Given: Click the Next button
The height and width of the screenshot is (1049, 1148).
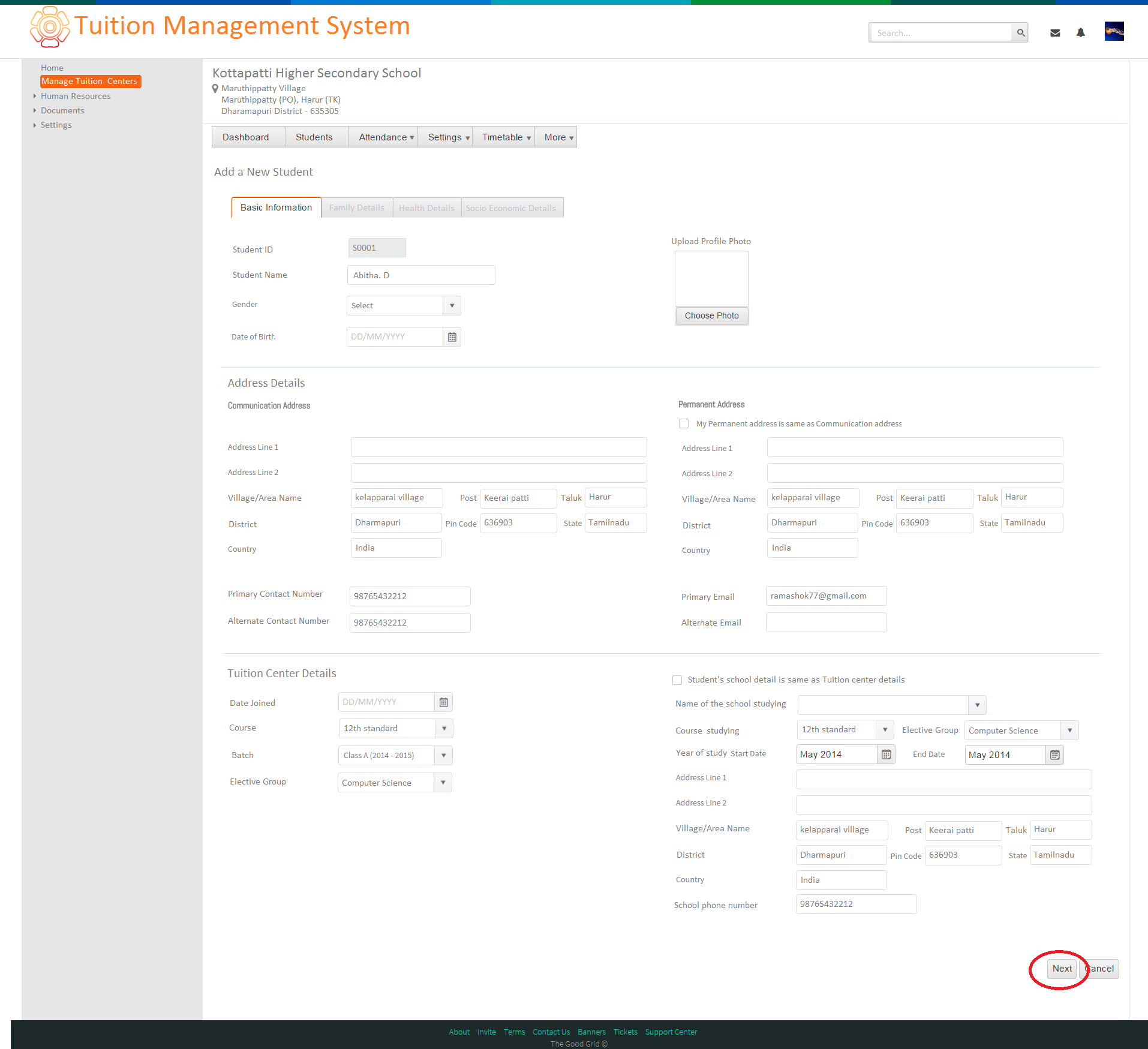Looking at the screenshot, I should tap(1062, 969).
